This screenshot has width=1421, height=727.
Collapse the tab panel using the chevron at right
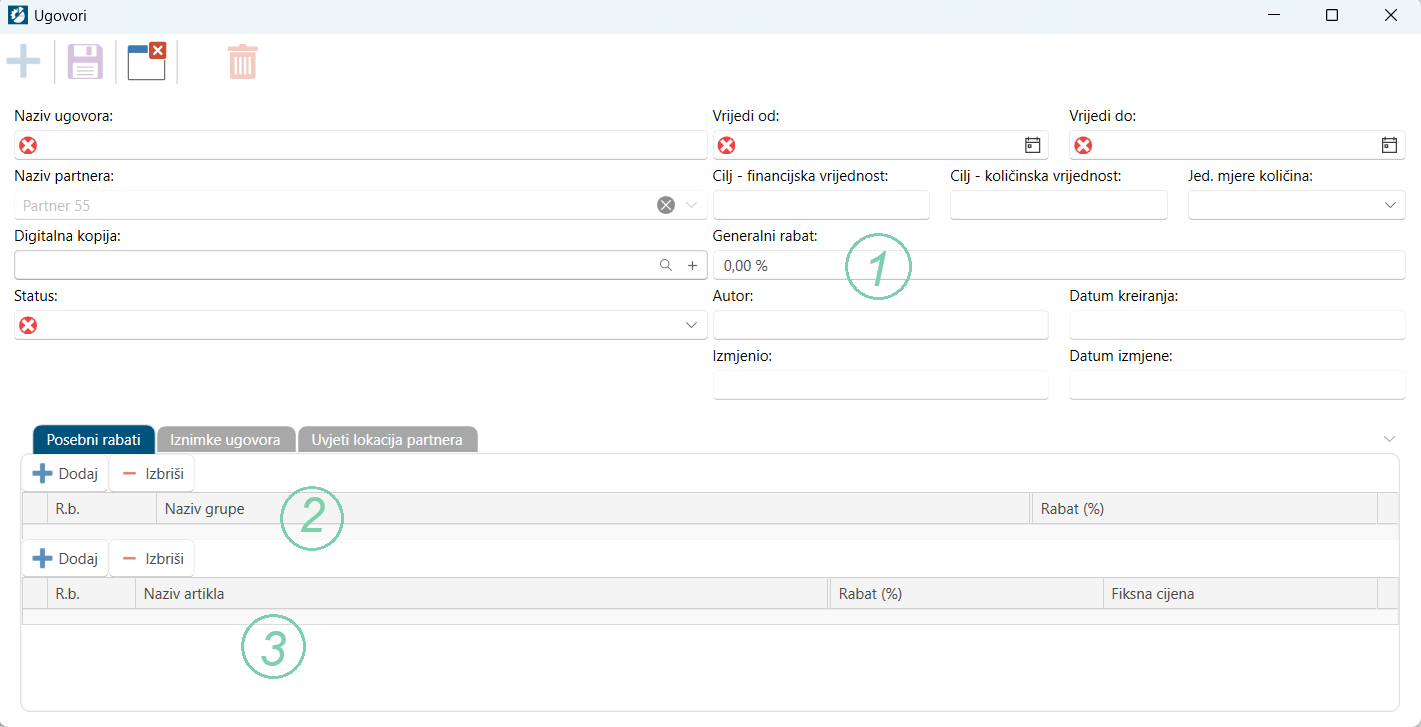[x=1389, y=439]
